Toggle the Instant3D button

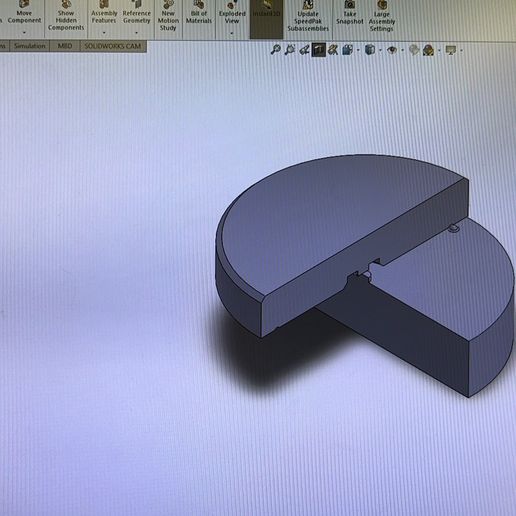(x=266, y=19)
